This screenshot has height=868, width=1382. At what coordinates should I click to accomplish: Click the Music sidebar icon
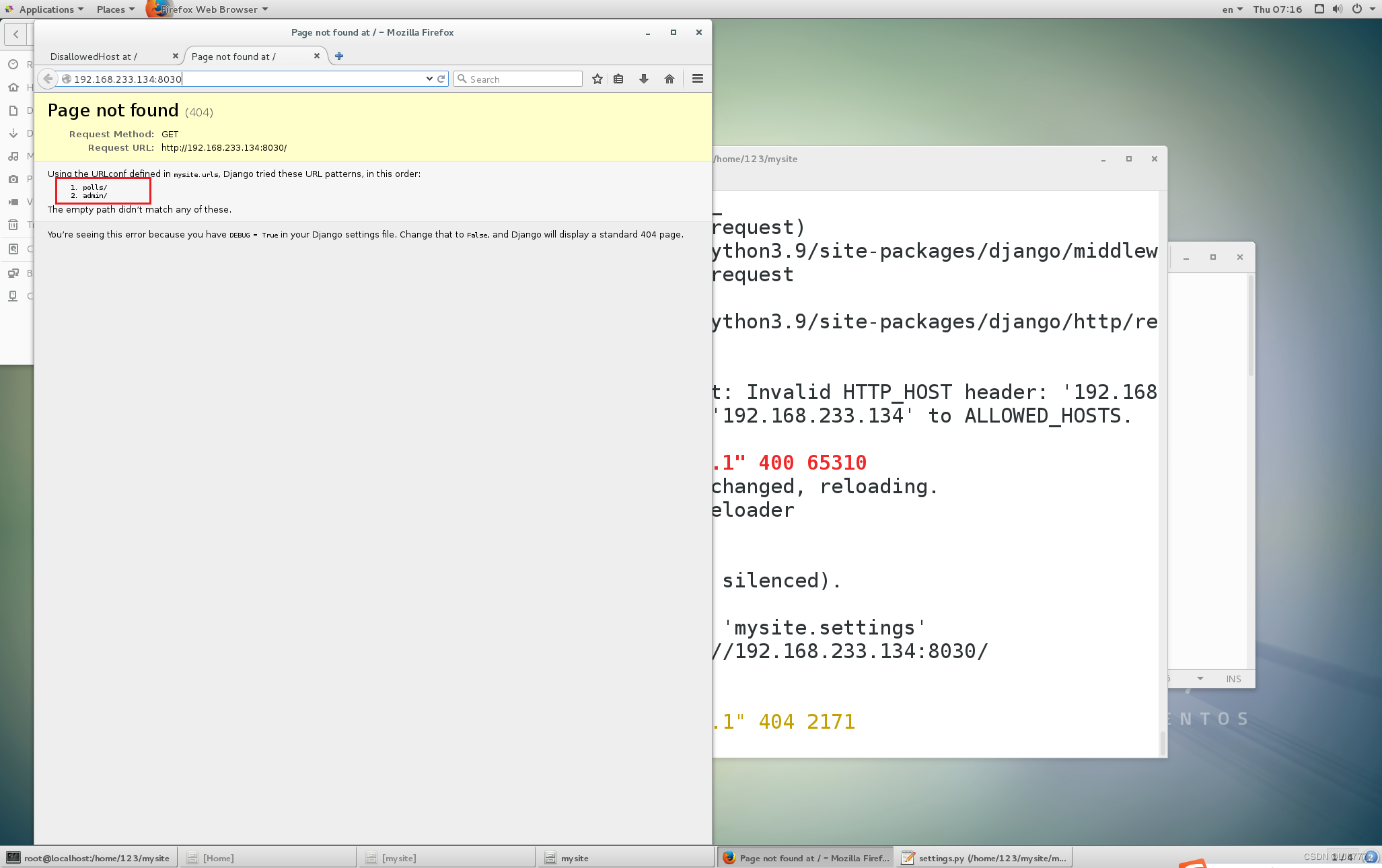tap(13, 156)
